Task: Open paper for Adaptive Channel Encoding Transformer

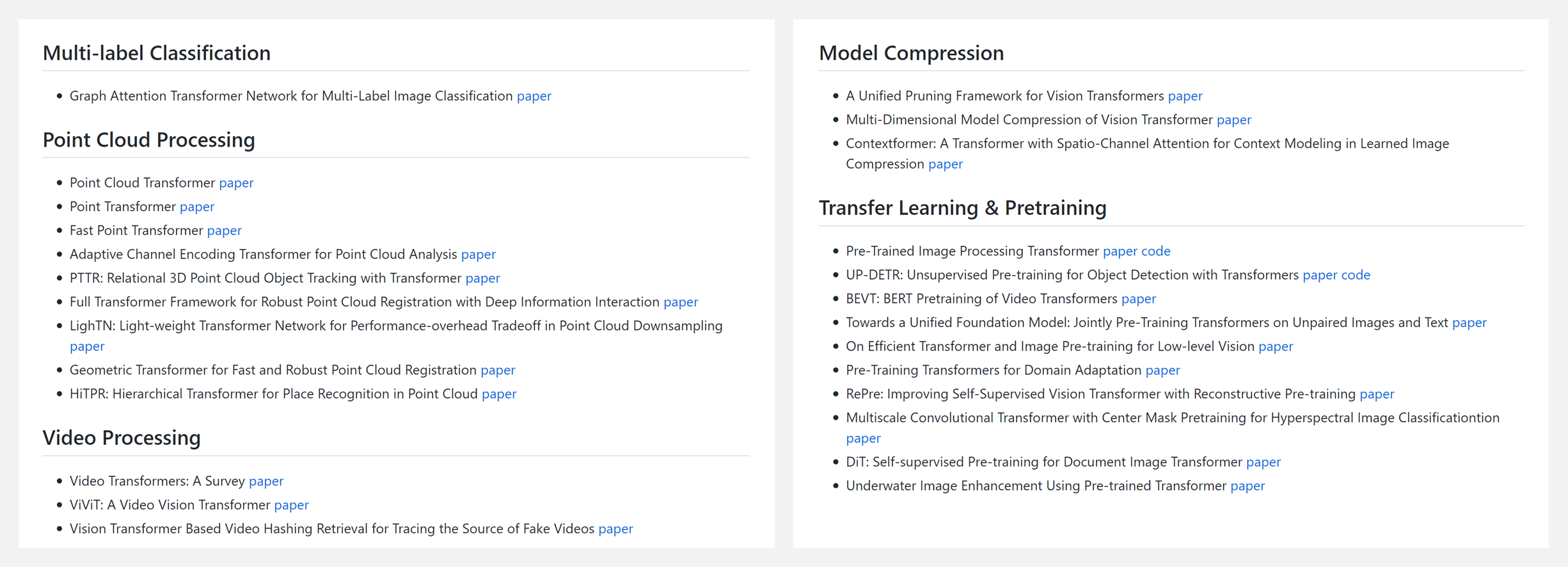Action: [x=478, y=254]
